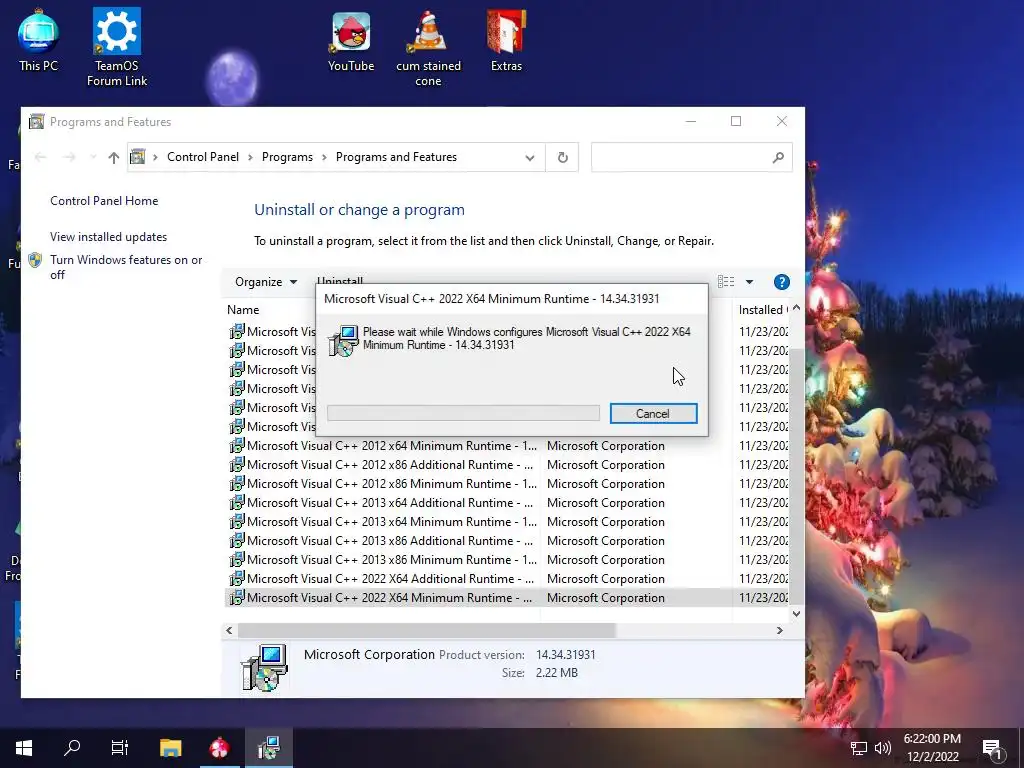Open the notification center icon

(992, 748)
